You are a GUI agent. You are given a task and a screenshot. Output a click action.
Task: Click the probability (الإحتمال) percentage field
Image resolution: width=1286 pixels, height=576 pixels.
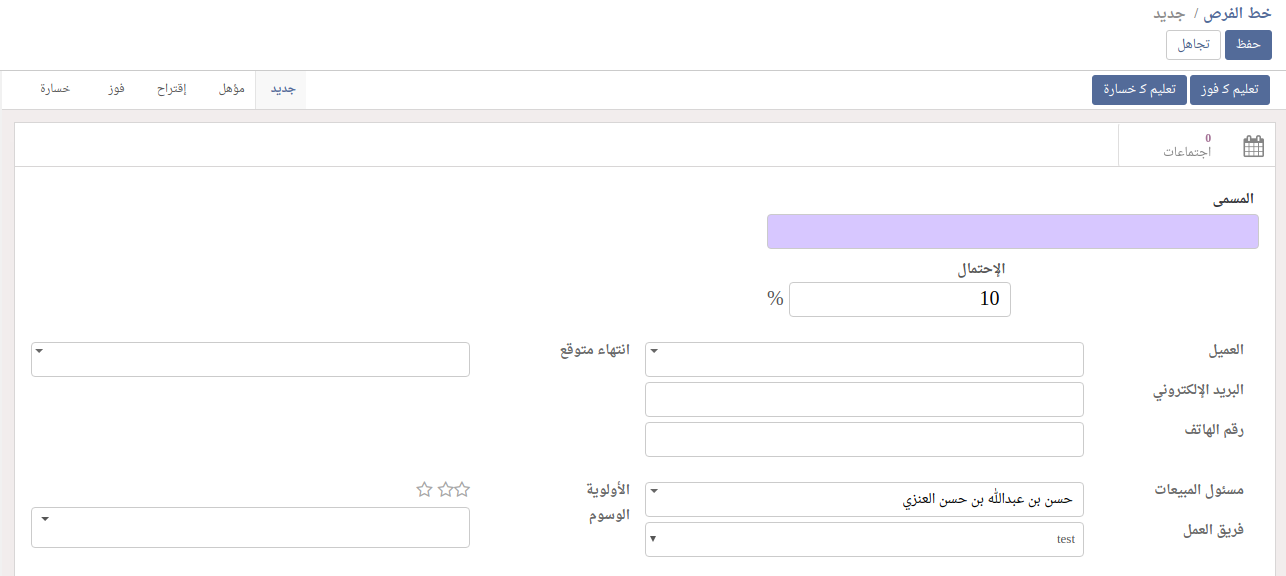900,299
